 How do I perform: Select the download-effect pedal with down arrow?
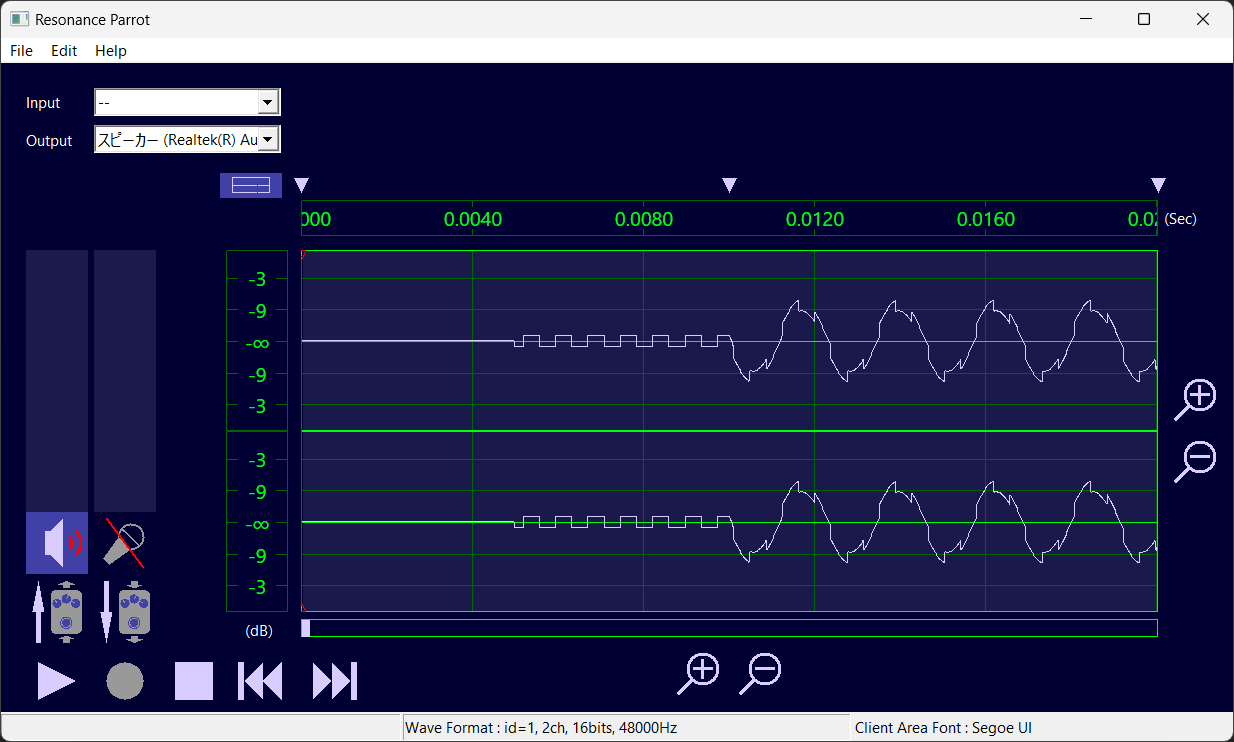(x=125, y=611)
